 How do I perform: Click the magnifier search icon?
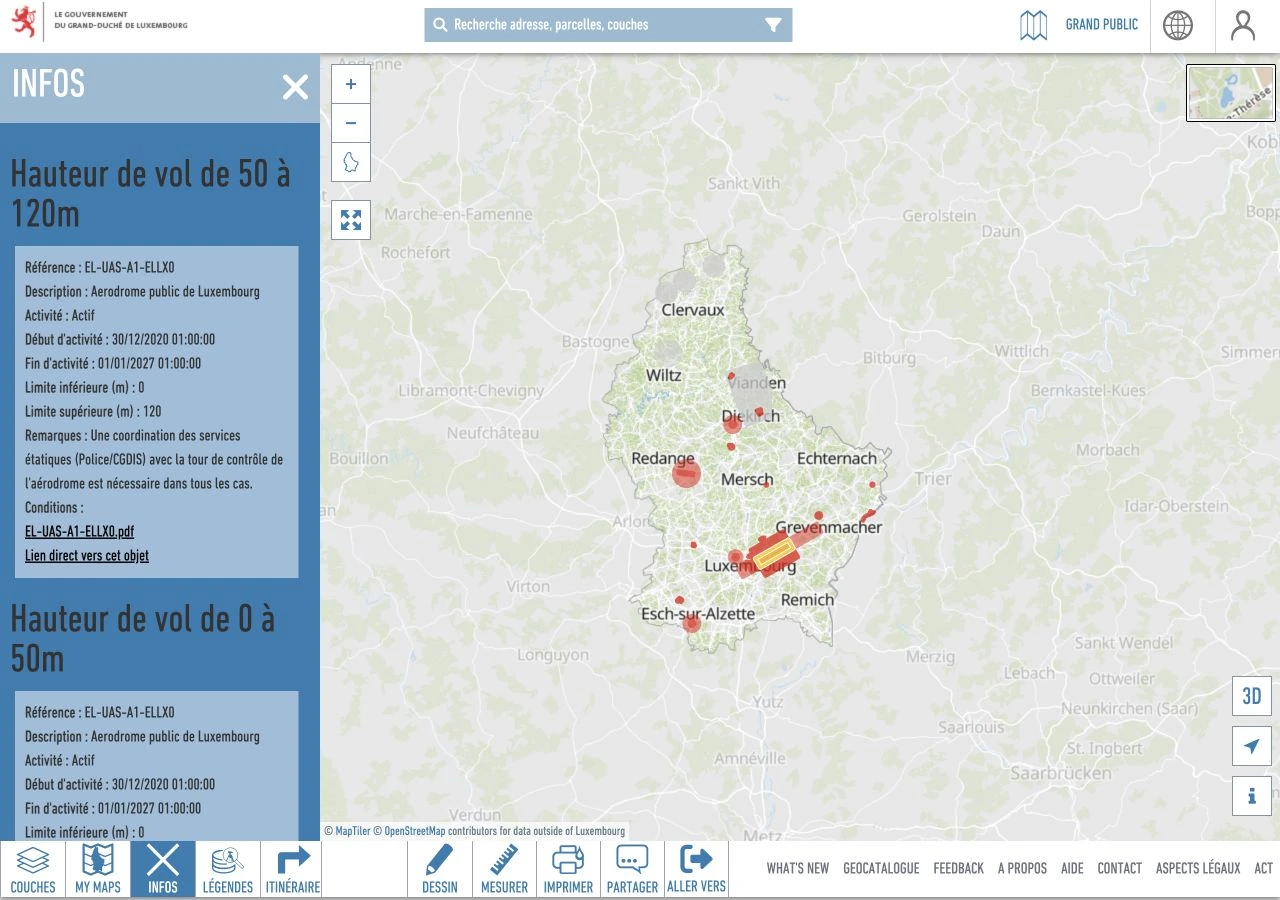coord(440,25)
